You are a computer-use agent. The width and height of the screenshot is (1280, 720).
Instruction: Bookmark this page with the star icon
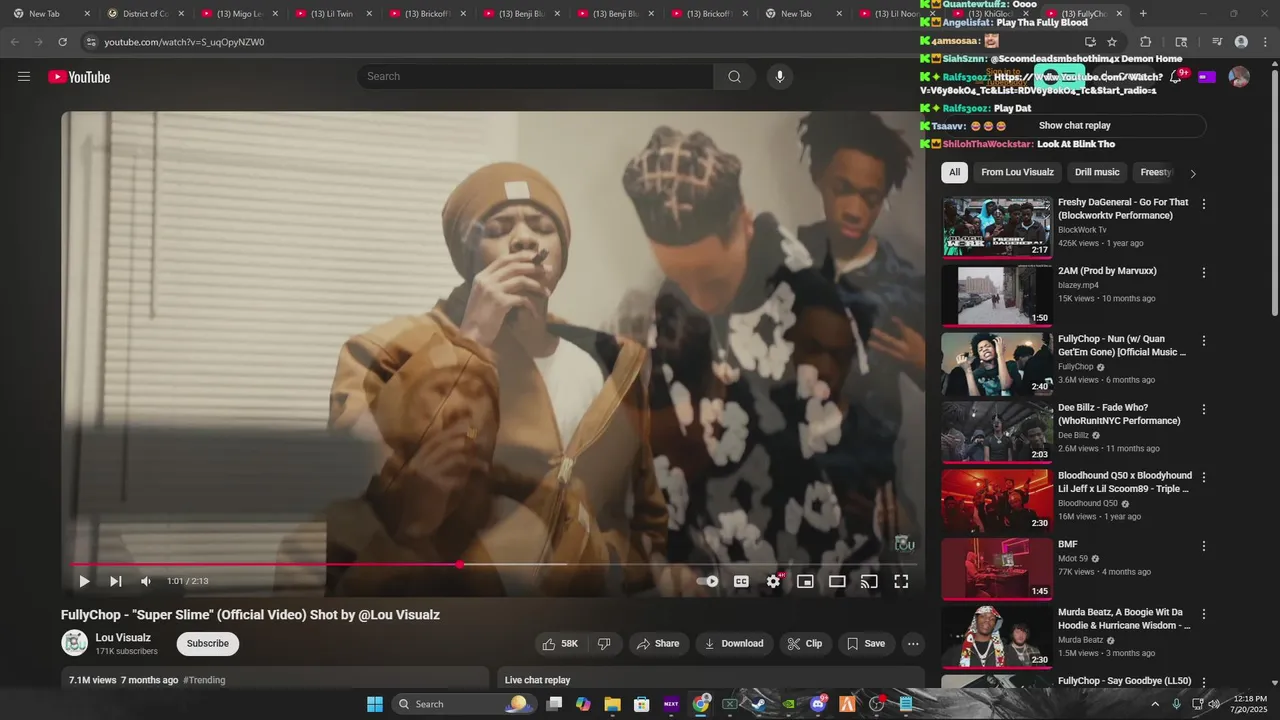click(1112, 42)
